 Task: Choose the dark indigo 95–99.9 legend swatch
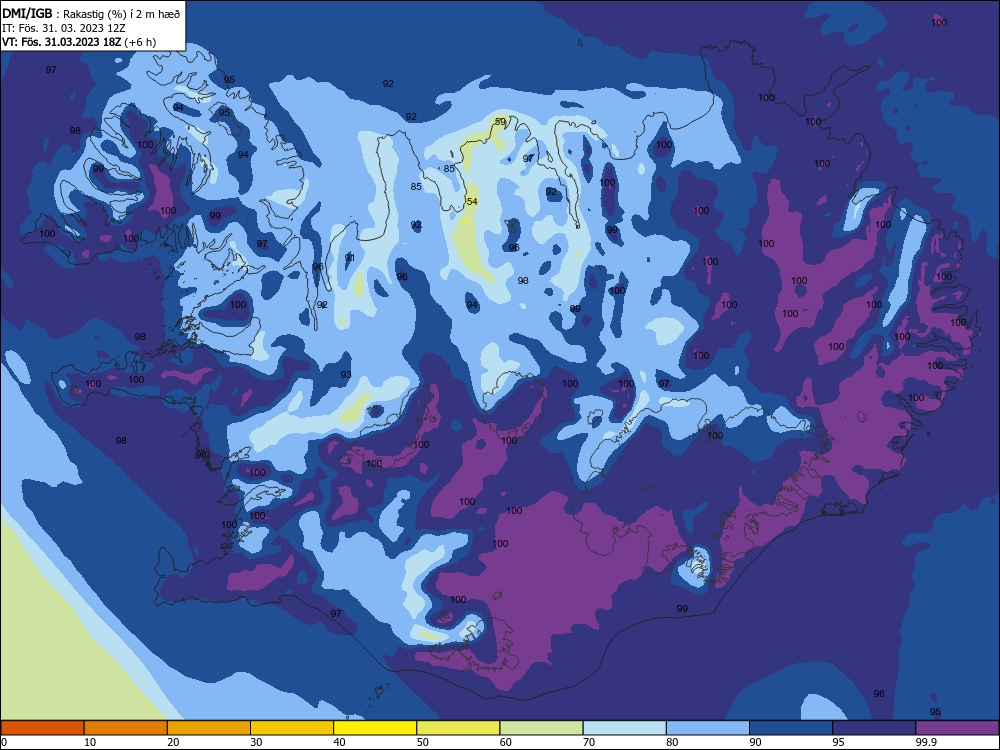pos(874,728)
